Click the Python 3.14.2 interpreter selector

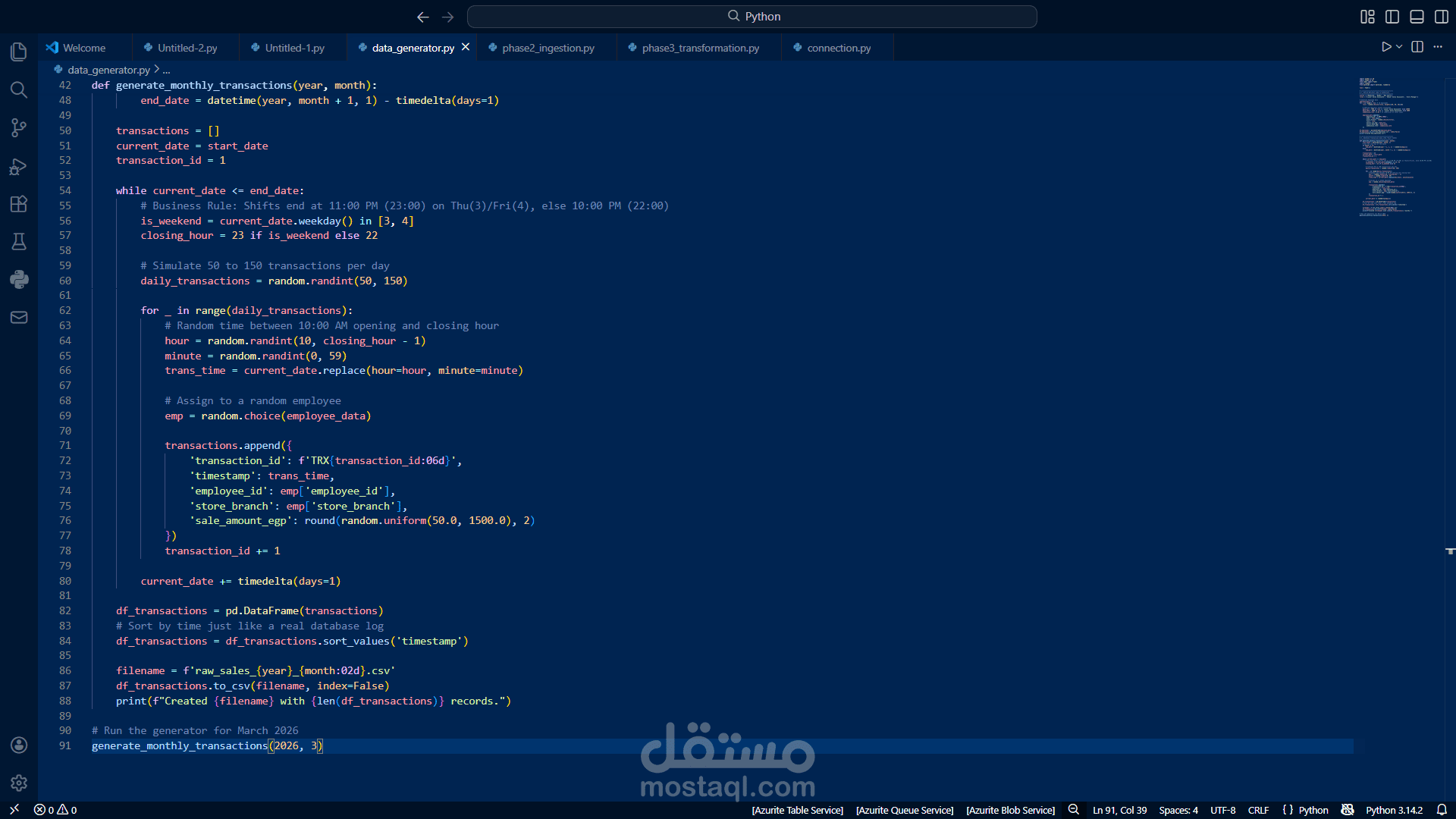pos(1394,810)
